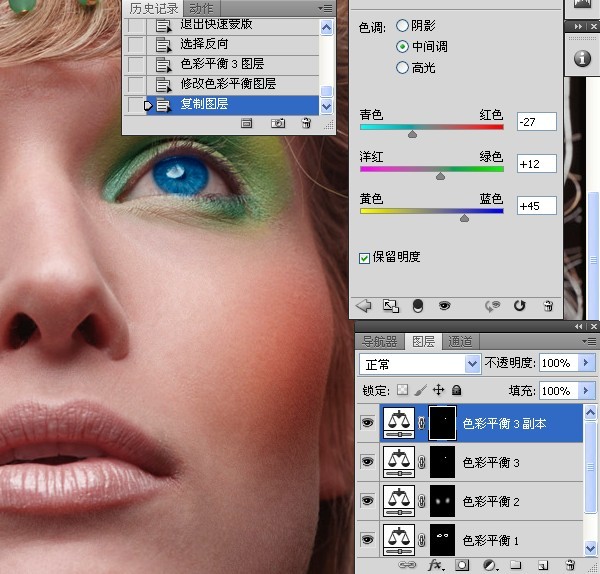Lock all padlock icon
Screen dimensions: 600x574
(x=456, y=390)
